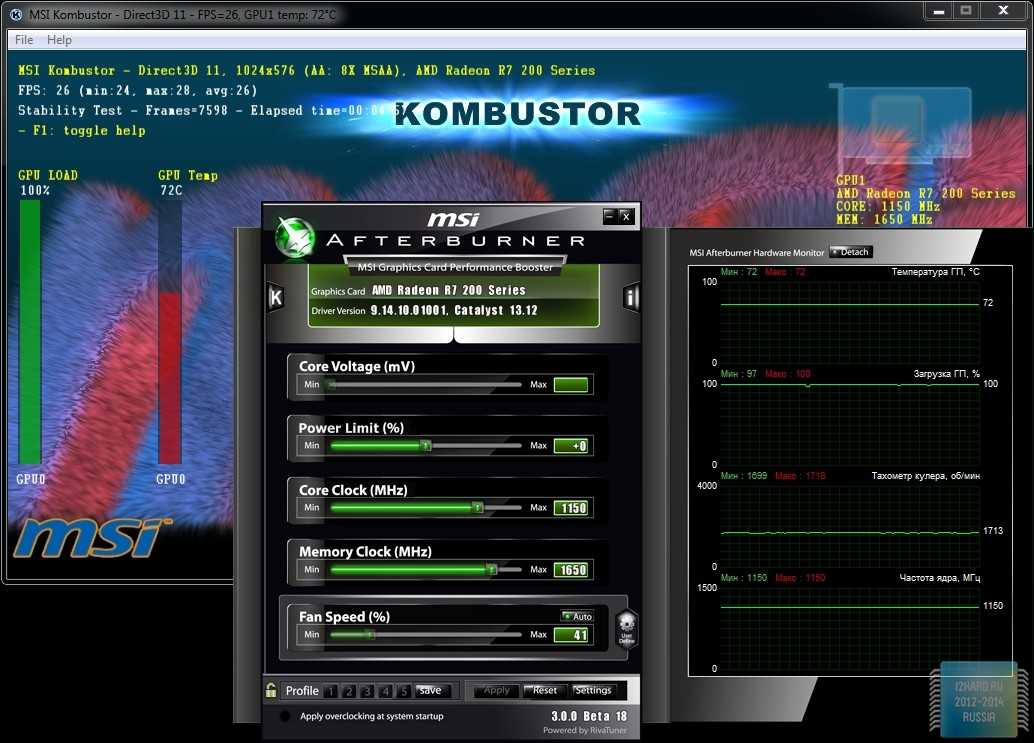
Task: Toggle the profile lock padlock icon
Action: click(271, 690)
